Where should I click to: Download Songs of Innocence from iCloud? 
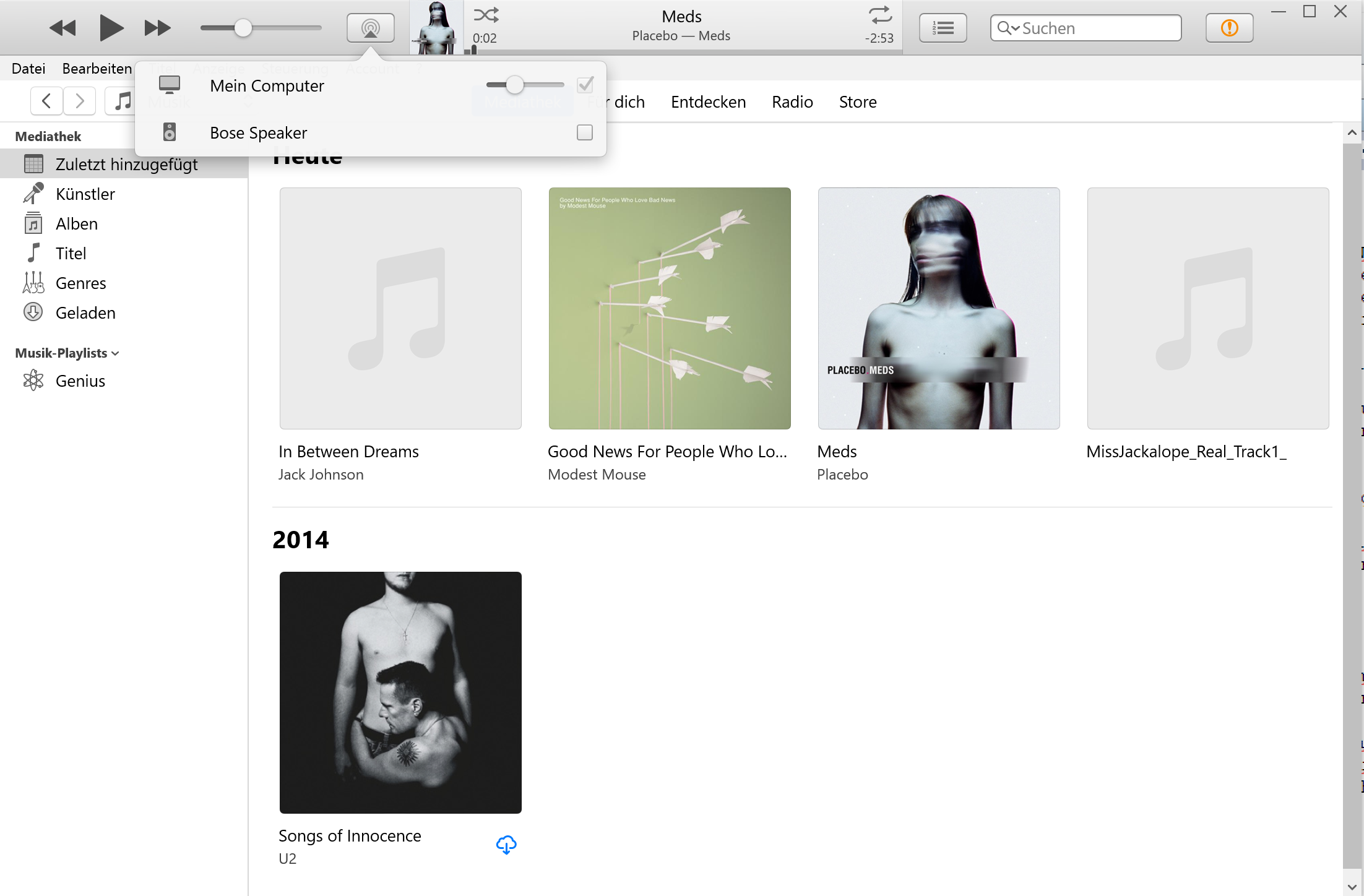click(506, 845)
